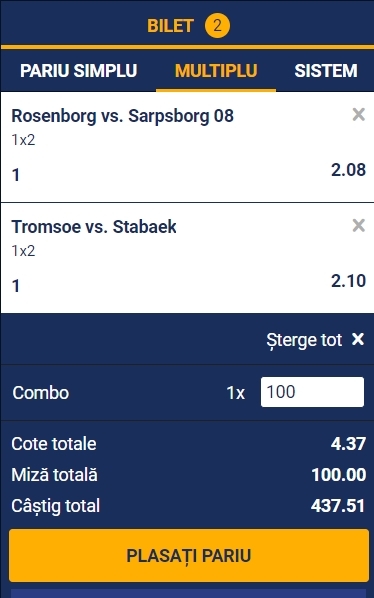Click the Câștig total 437.51 amount
This screenshot has width=374, height=598.
click(x=338, y=506)
